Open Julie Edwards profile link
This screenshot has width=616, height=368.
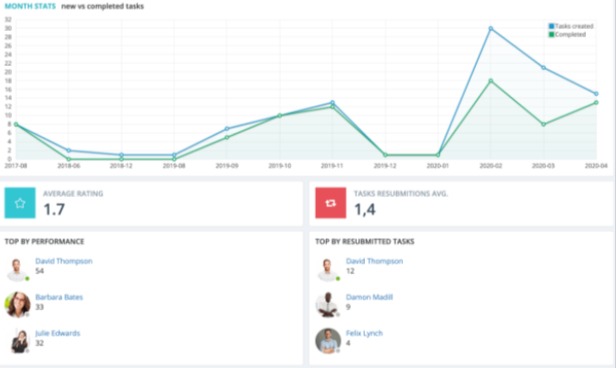pos(57,333)
